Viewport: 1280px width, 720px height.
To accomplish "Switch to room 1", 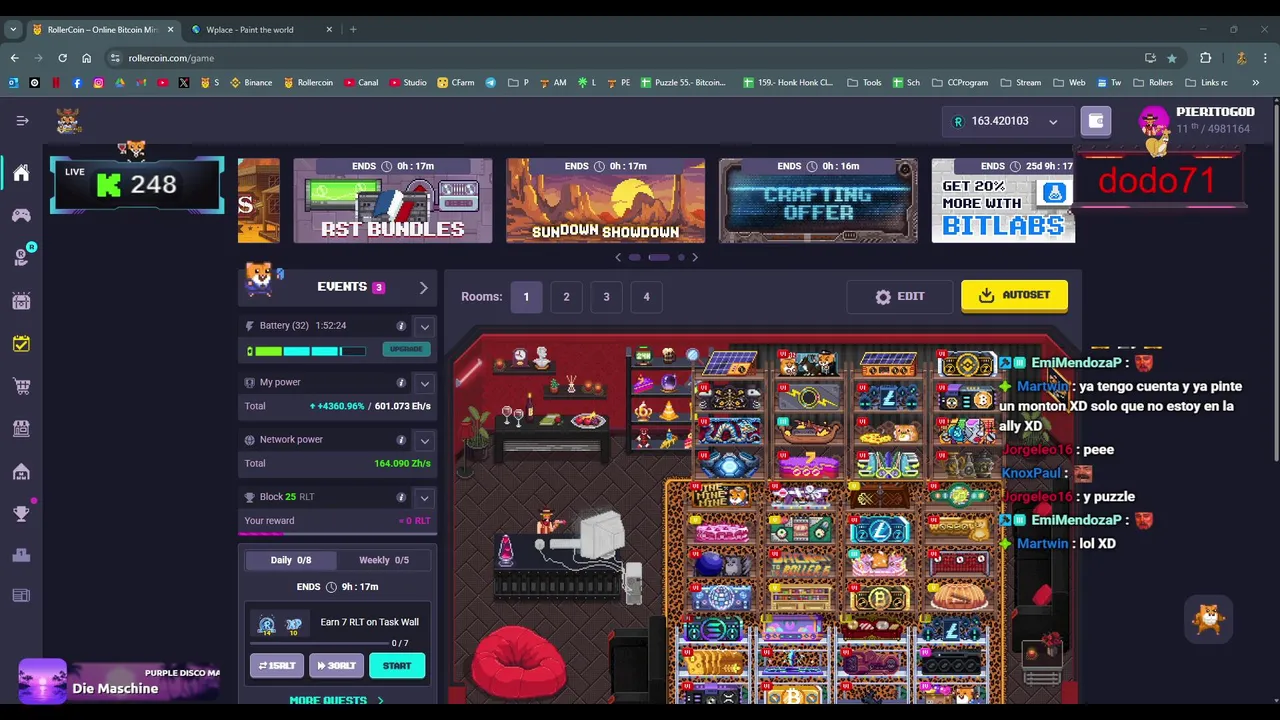I will click(526, 297).
